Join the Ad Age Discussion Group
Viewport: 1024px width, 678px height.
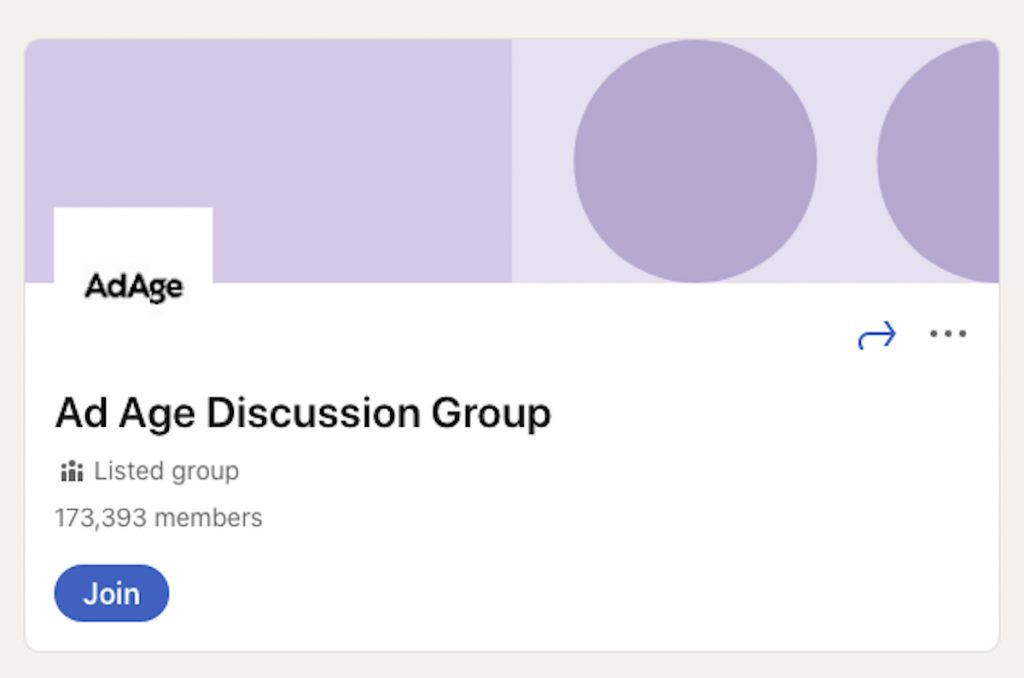tap(112, 593)
